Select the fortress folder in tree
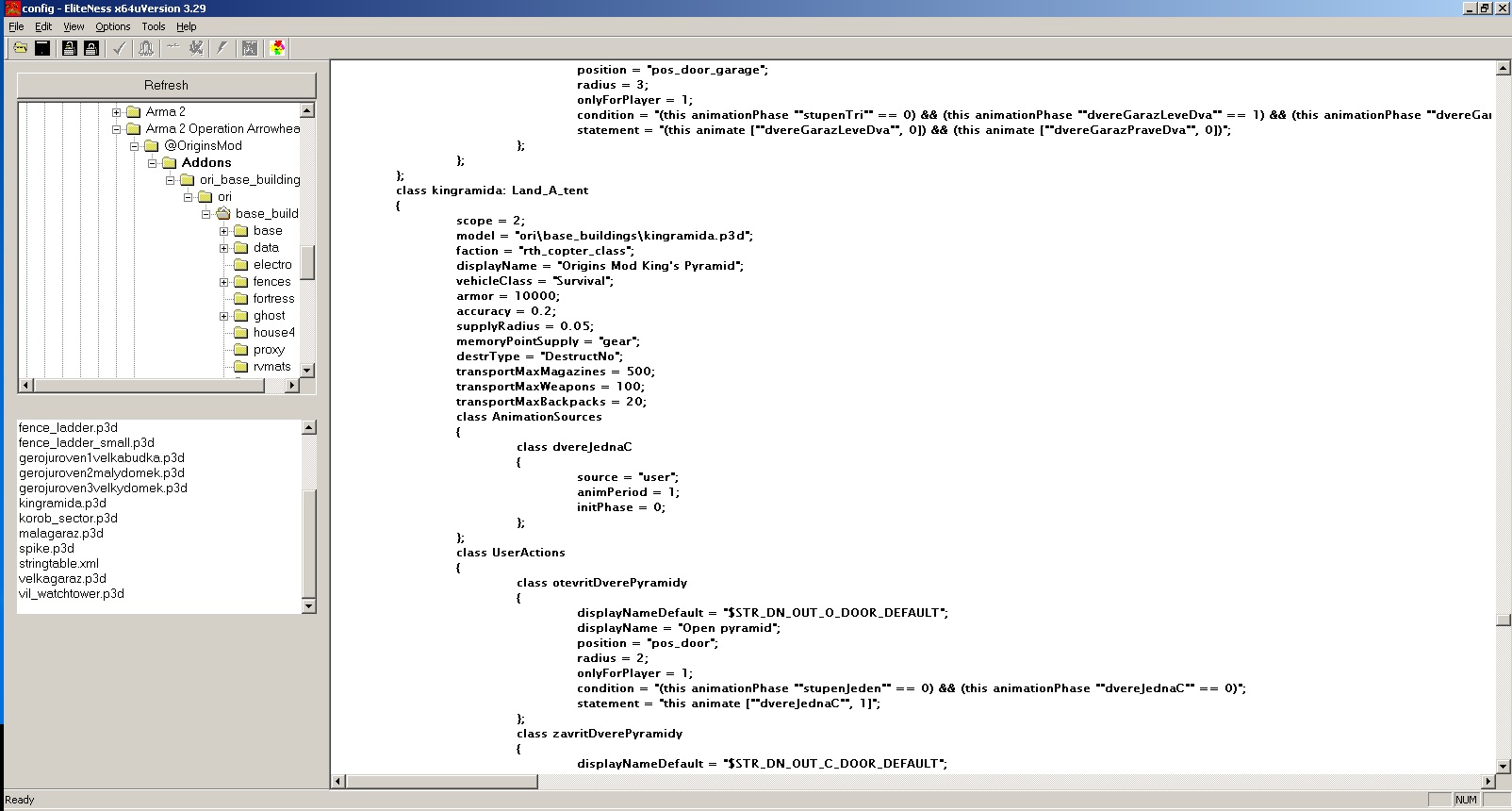The image size is (1512, 811). [273, 299]
